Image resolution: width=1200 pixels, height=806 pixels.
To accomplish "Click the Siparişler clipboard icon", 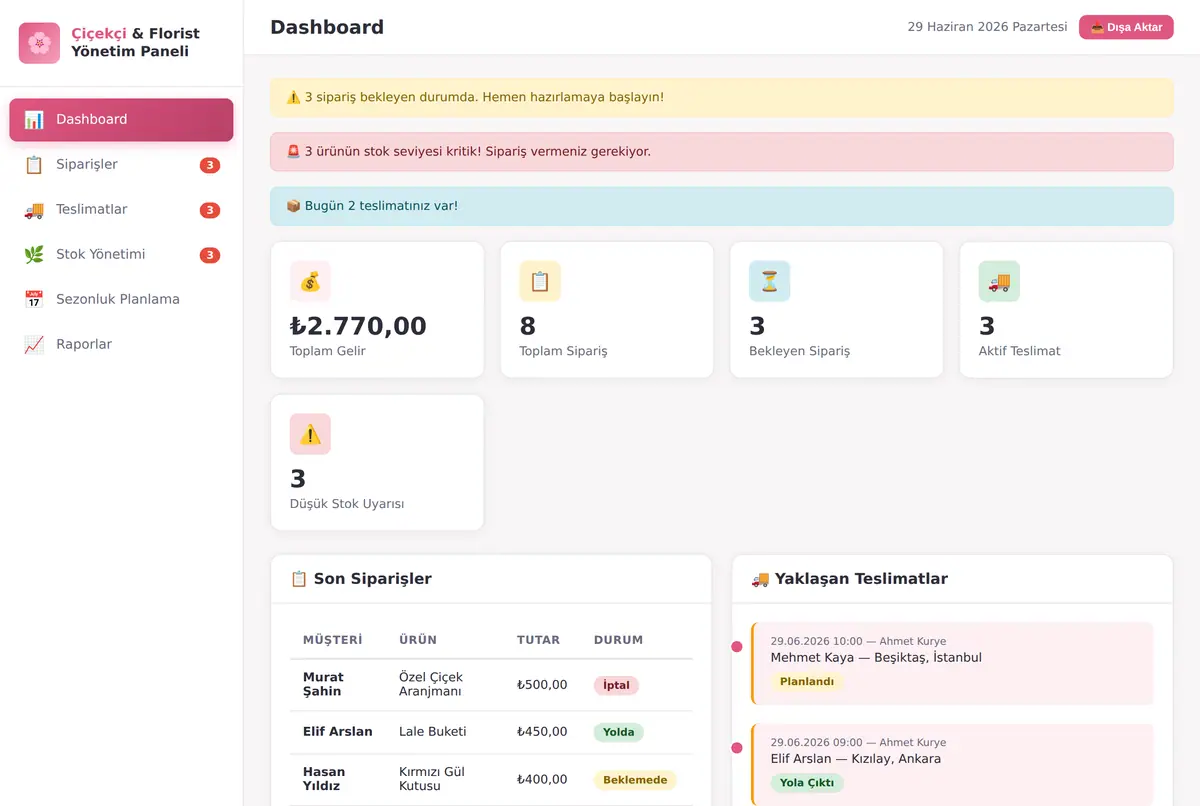I will (x=34, y=165).
